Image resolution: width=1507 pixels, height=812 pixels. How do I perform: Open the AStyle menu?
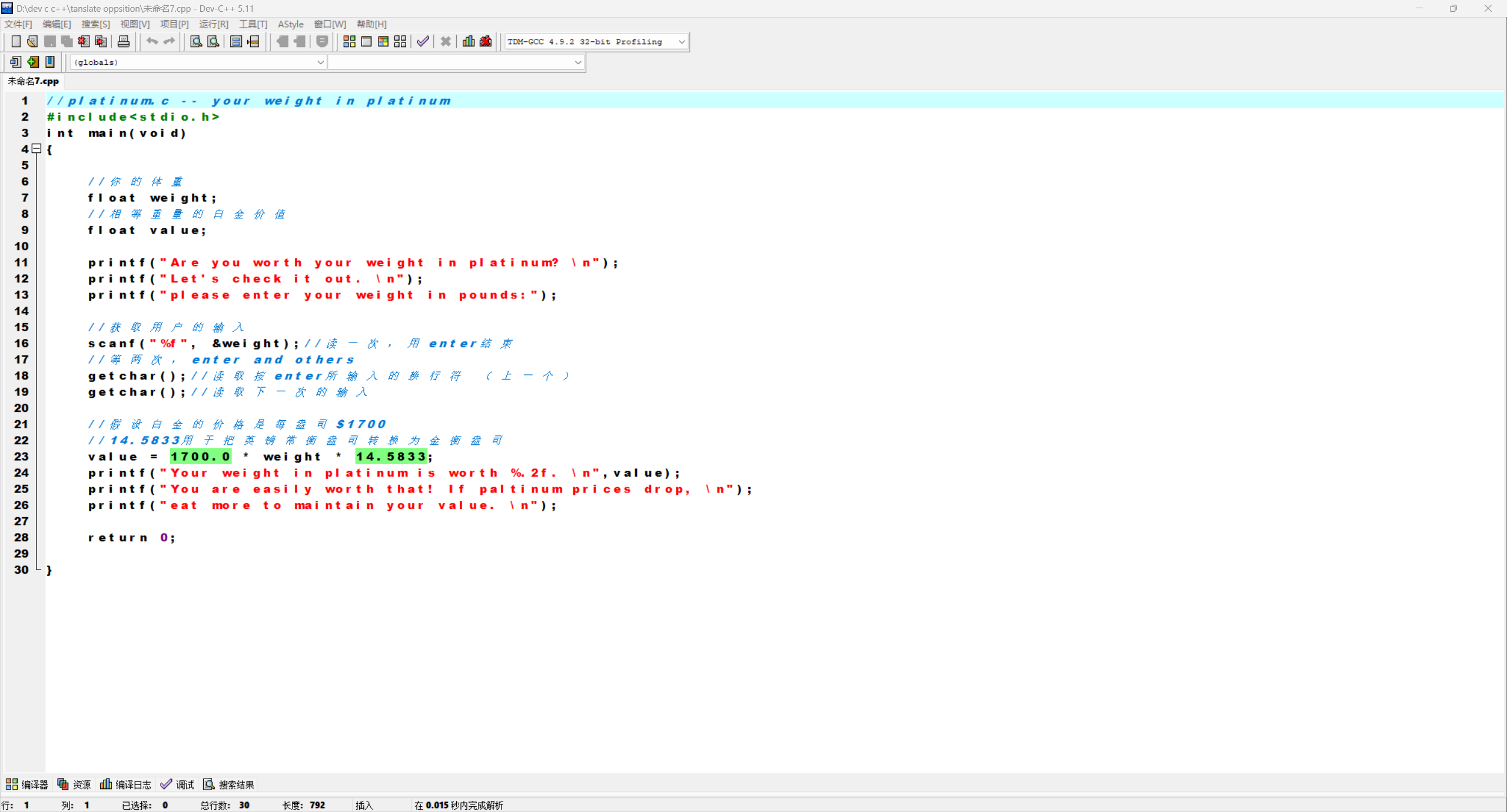click(x=290, y=24)
